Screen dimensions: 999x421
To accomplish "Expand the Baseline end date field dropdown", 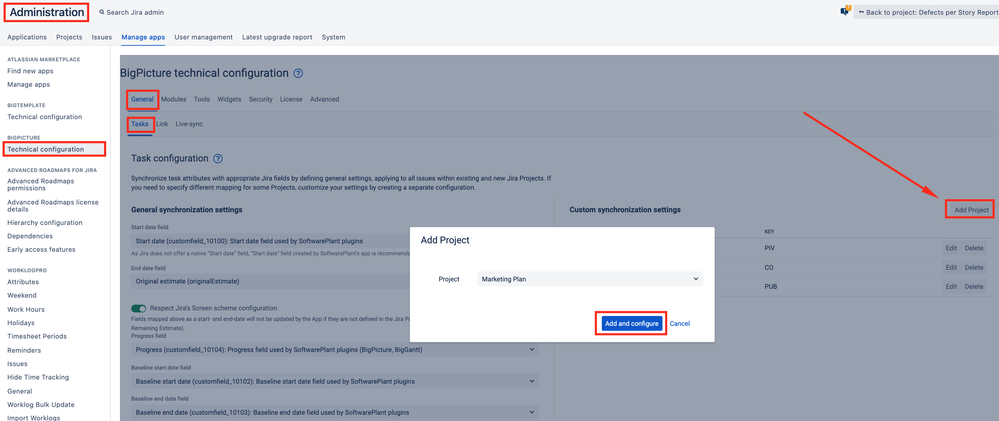I will tap(335, 412).
